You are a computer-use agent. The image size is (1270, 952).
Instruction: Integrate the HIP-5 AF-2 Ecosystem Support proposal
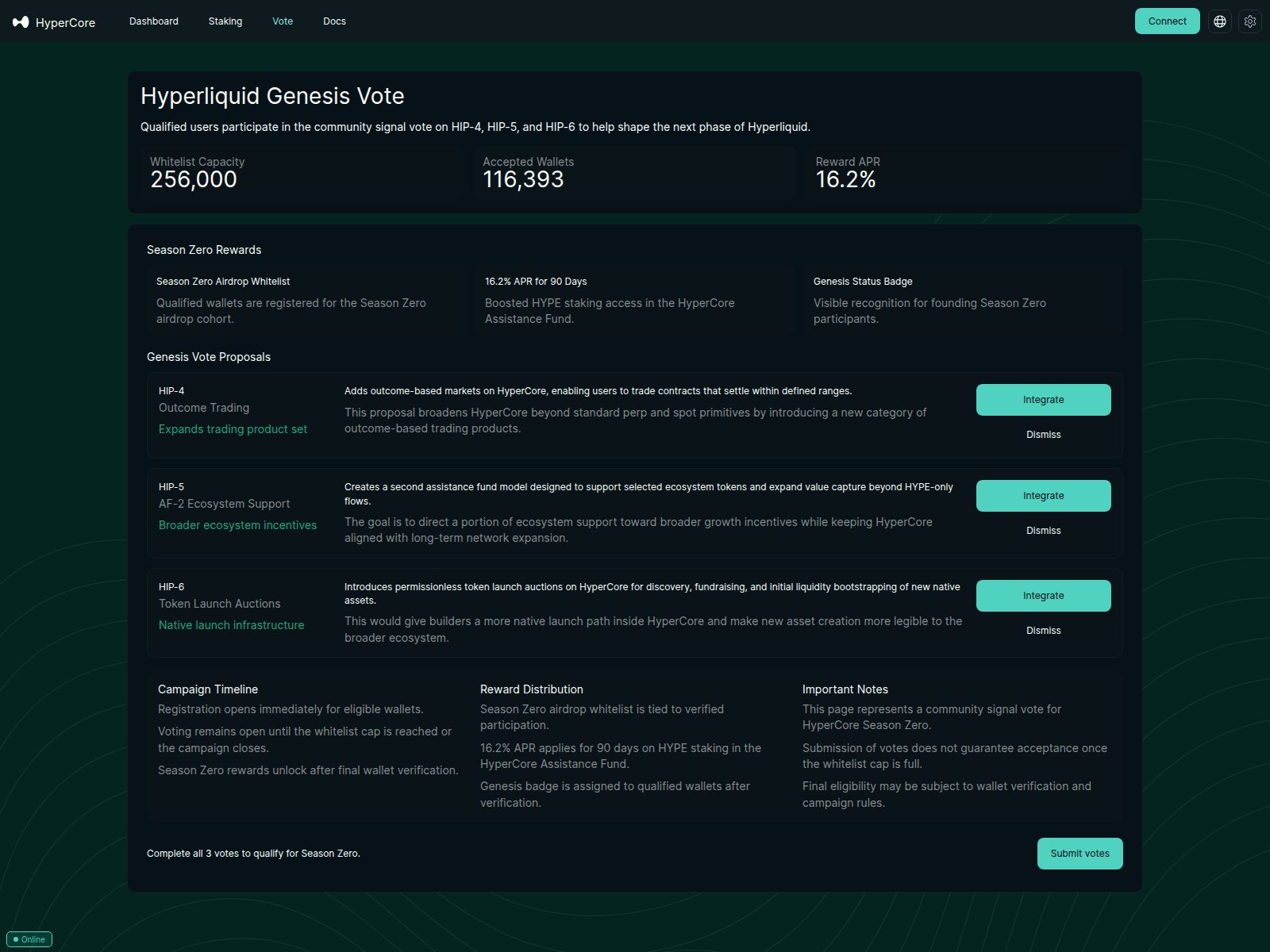pos(1043,495)
